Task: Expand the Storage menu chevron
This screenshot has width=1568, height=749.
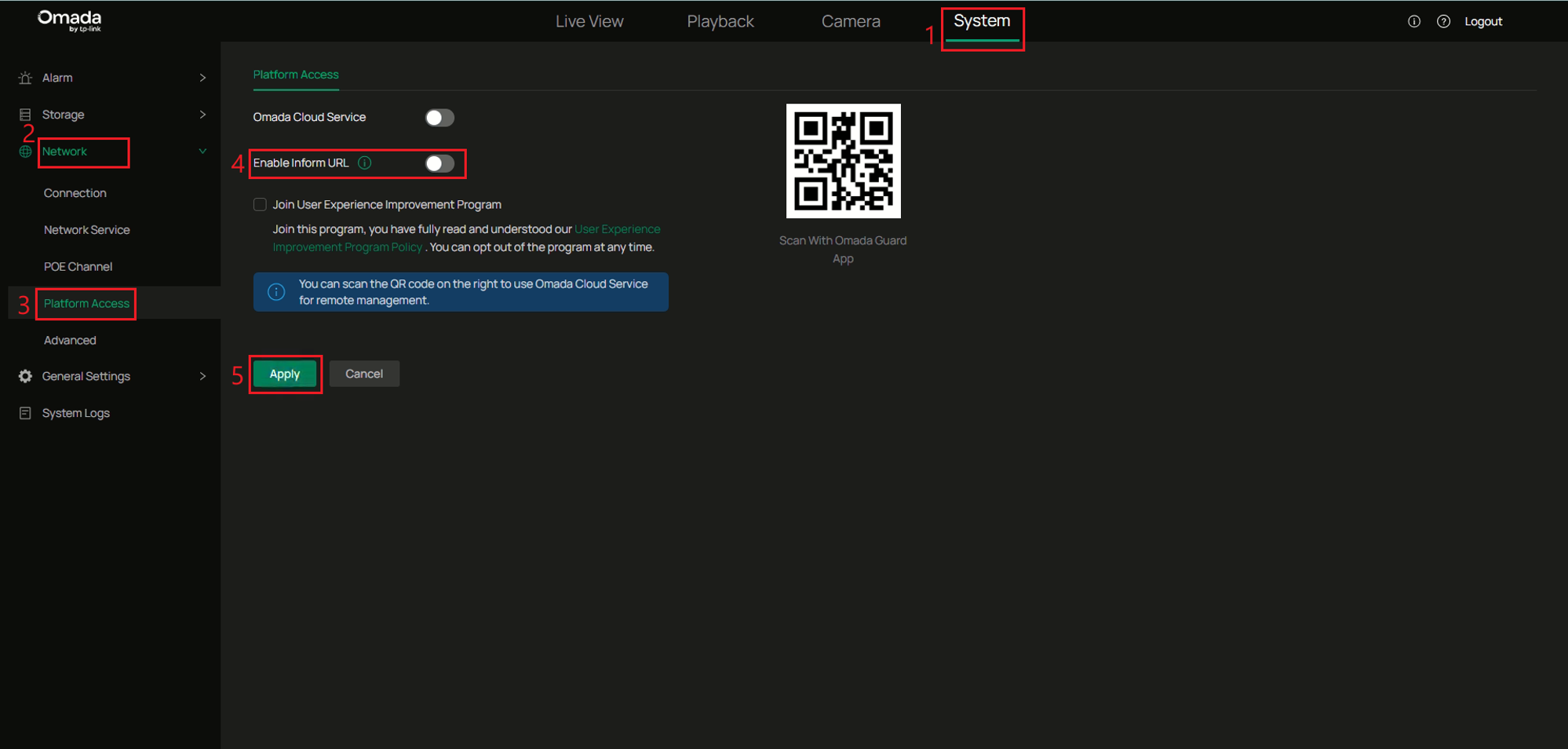Action: [x=202, y=115]
